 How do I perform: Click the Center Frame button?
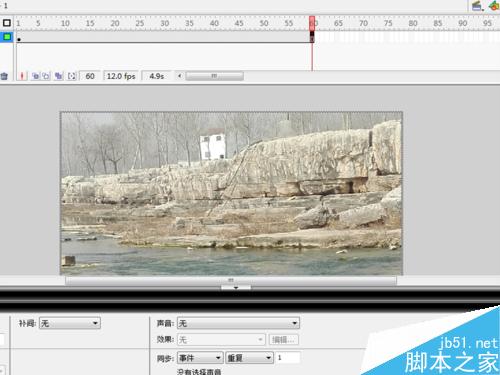click(22, 76)
